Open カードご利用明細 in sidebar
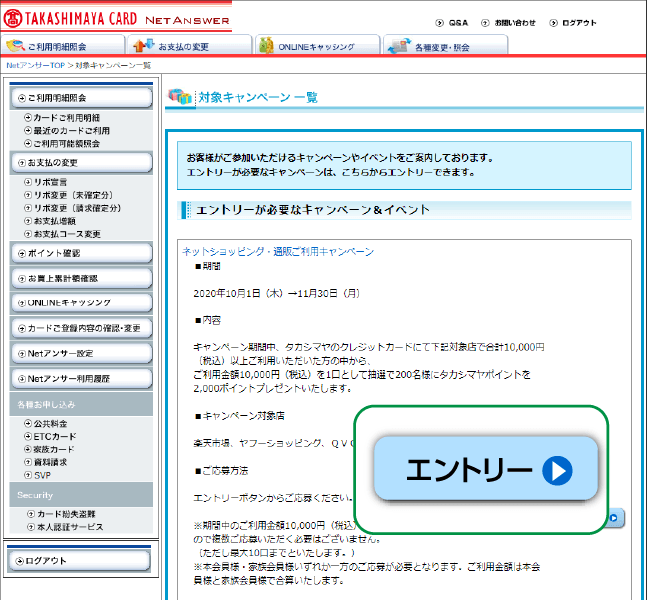651x600 pixels. click(66, 118)
